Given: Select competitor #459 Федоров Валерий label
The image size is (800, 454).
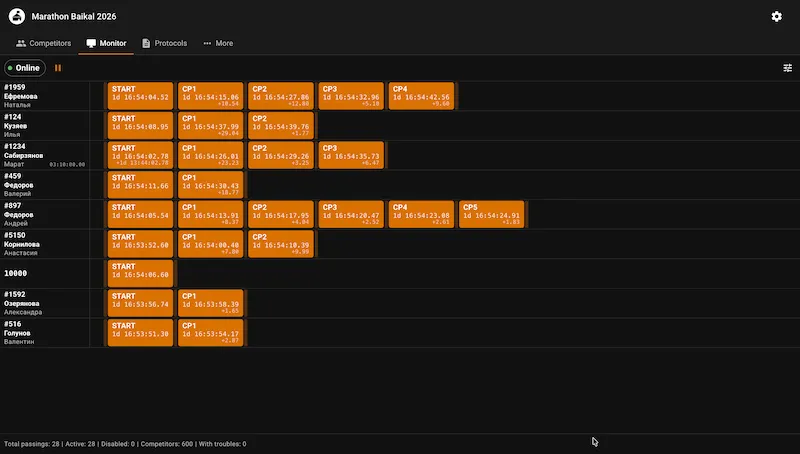Looking at the screenshot, I should (45, 185).
